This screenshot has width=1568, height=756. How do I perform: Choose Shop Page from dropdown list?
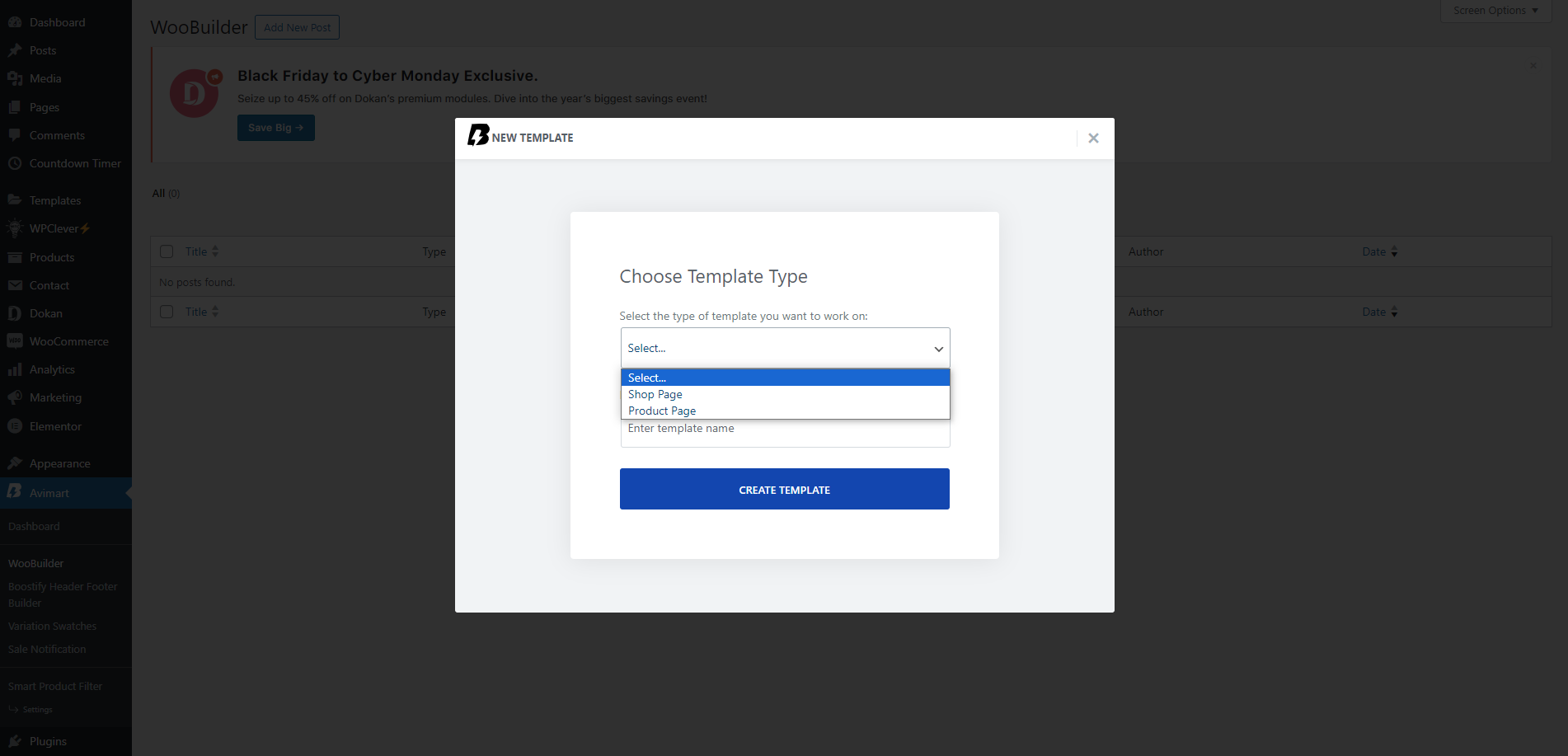coord(785,394)
